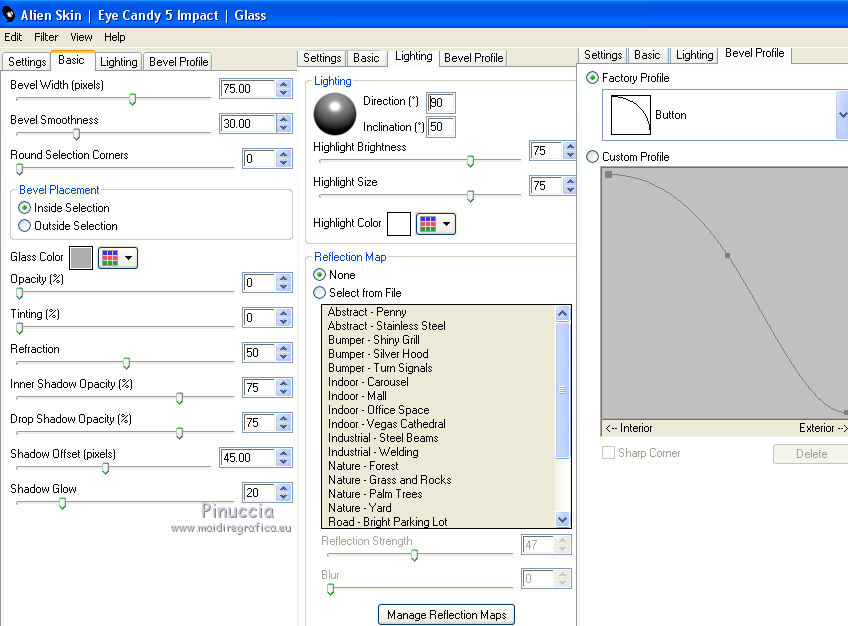The width and height of the screenshot is (848, 626).
Task: Click Manage Reflection Maps button
Action: pyautogui.click(x=446, y=614)
